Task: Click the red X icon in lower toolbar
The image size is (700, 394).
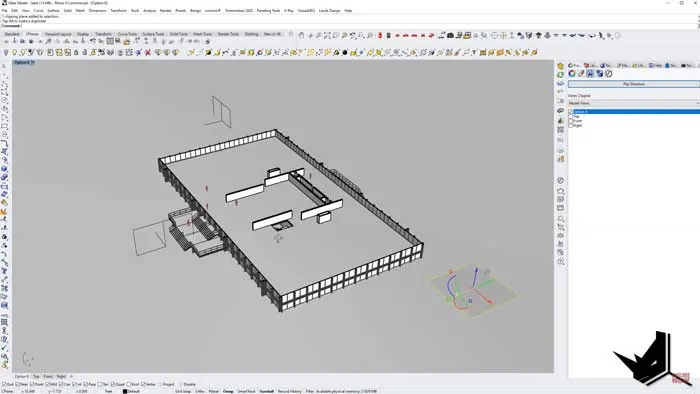Action: [x=148, y=52]
